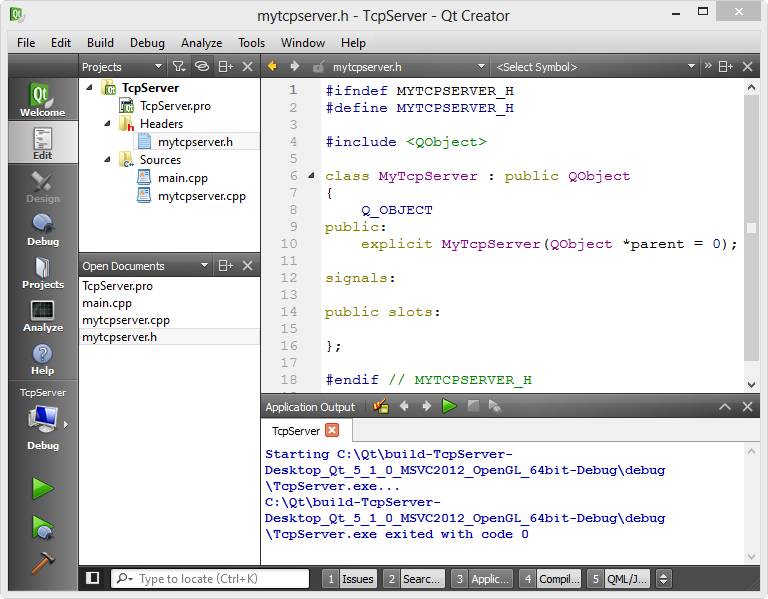Clear the Application Output pane
The image size is (768, 599).
click(381, 406)
